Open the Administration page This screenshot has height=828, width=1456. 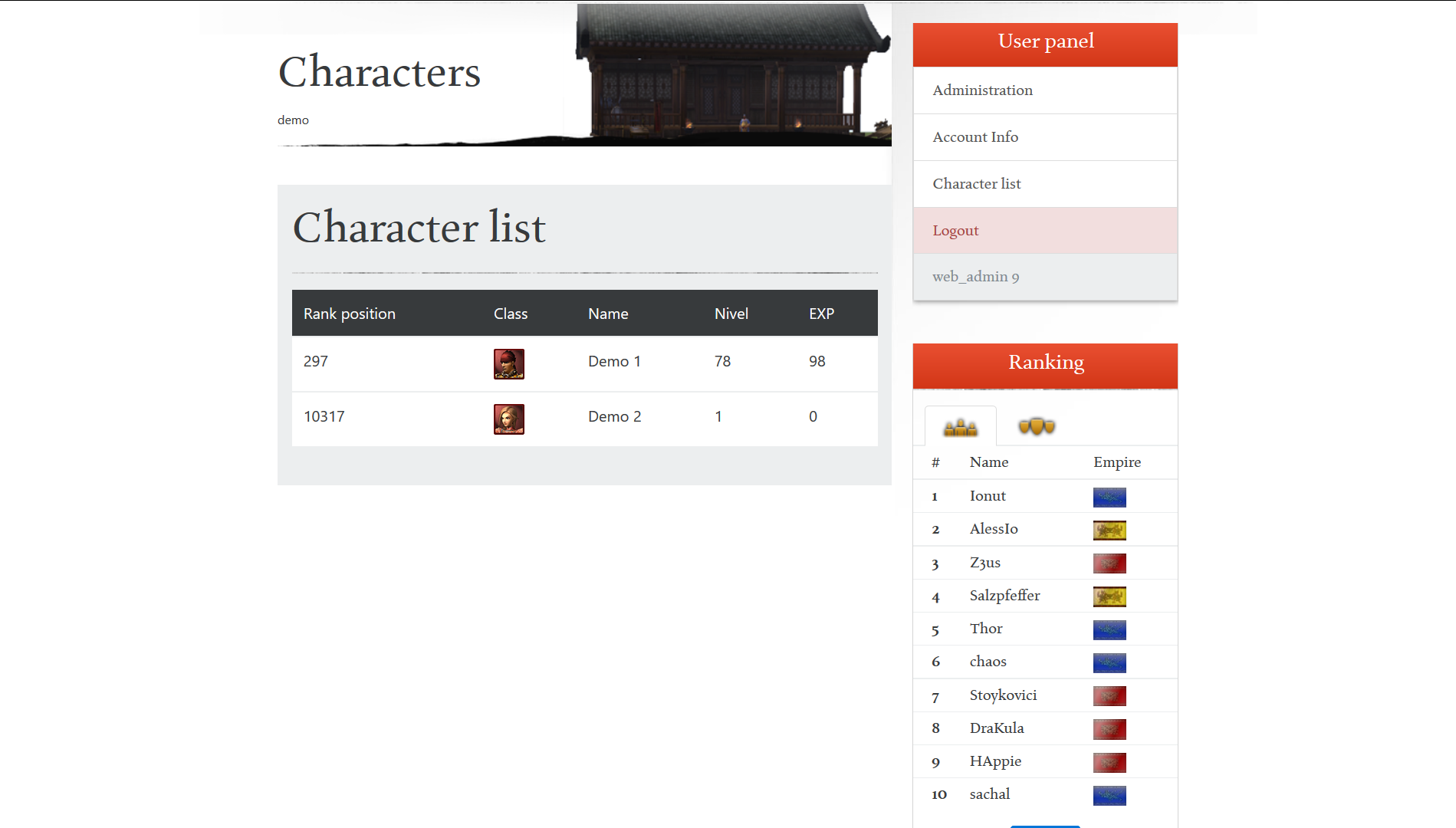(x=982, y=90)
